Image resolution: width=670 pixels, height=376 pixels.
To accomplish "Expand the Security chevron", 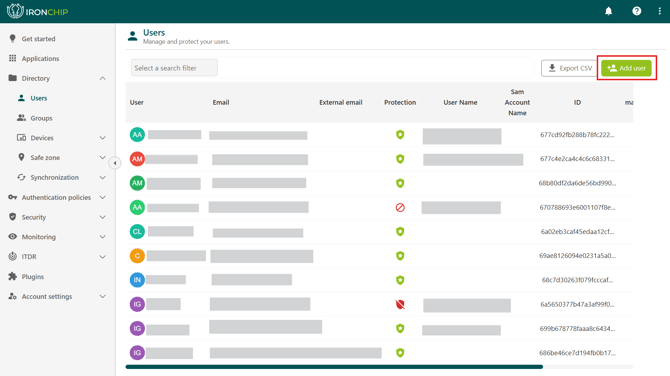I will (x=103, y=217).
